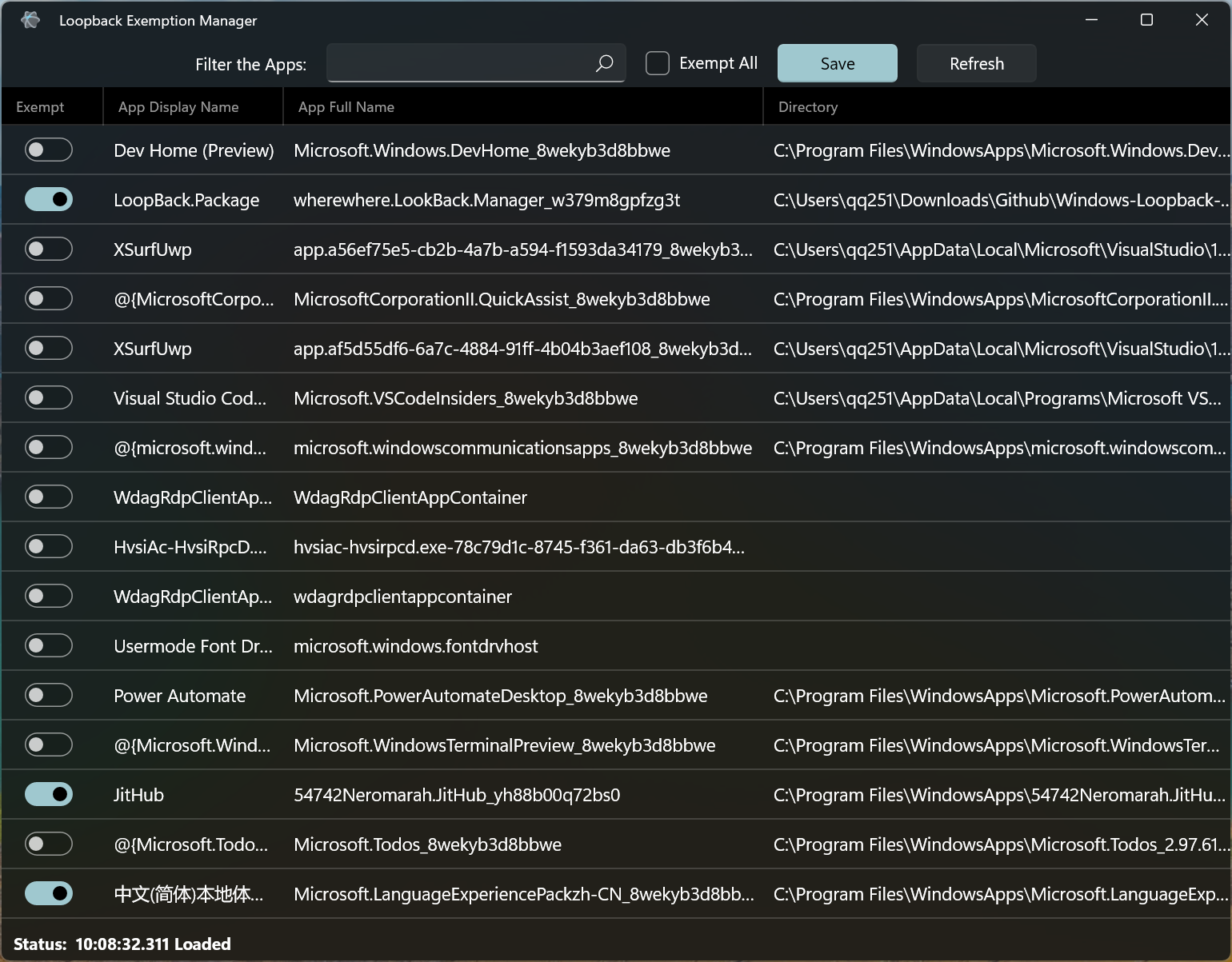Click Microsoft.Windows.DevHome_8wekyb3d8bbwe full name
Screen dimensions: 1232x962
(482, 150)
